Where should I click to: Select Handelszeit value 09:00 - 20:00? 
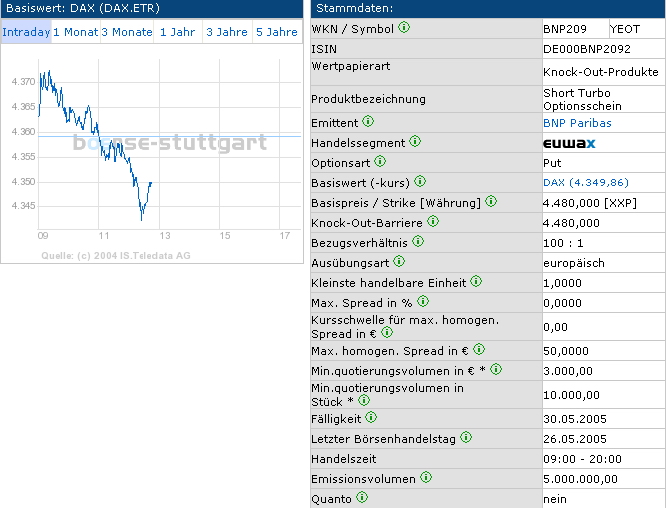(x=582, y=459)
